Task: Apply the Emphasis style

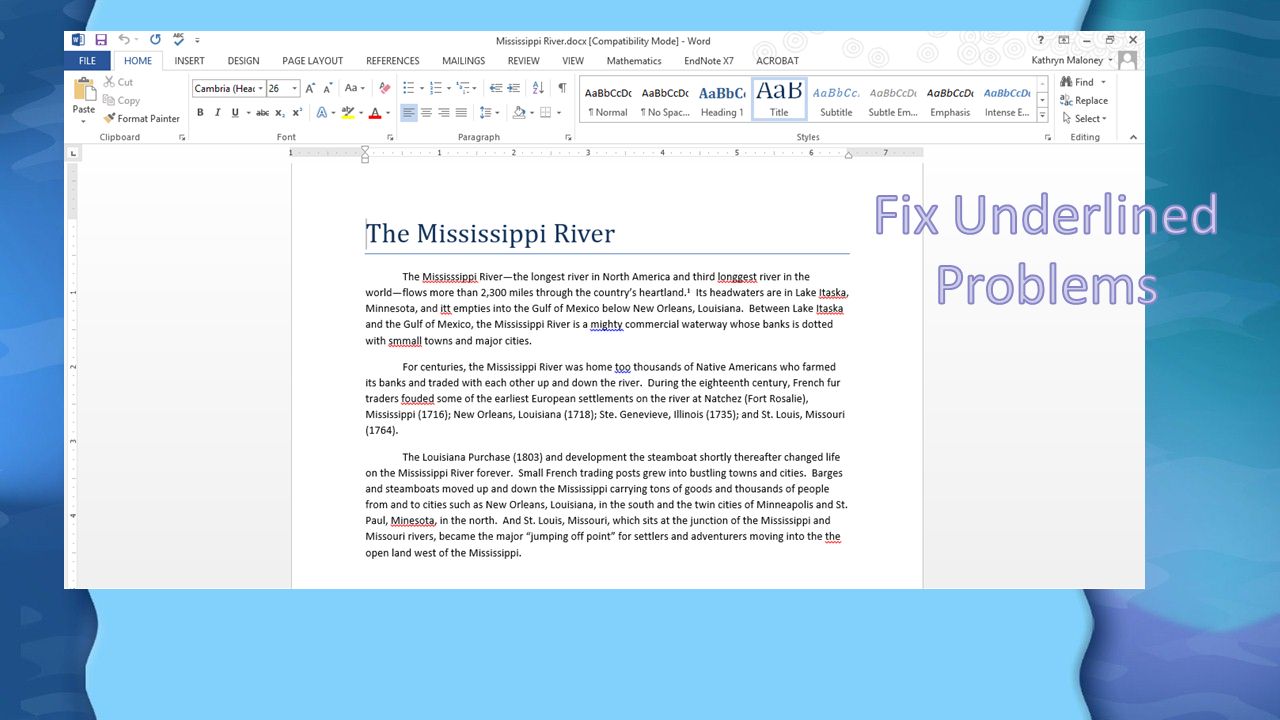Action: (950, 100)
